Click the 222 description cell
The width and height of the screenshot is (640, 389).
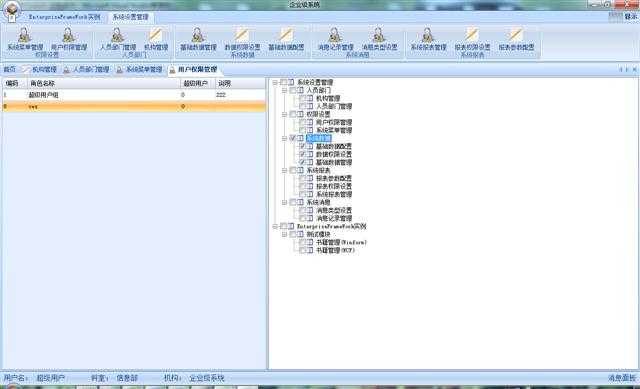(221, 95)
